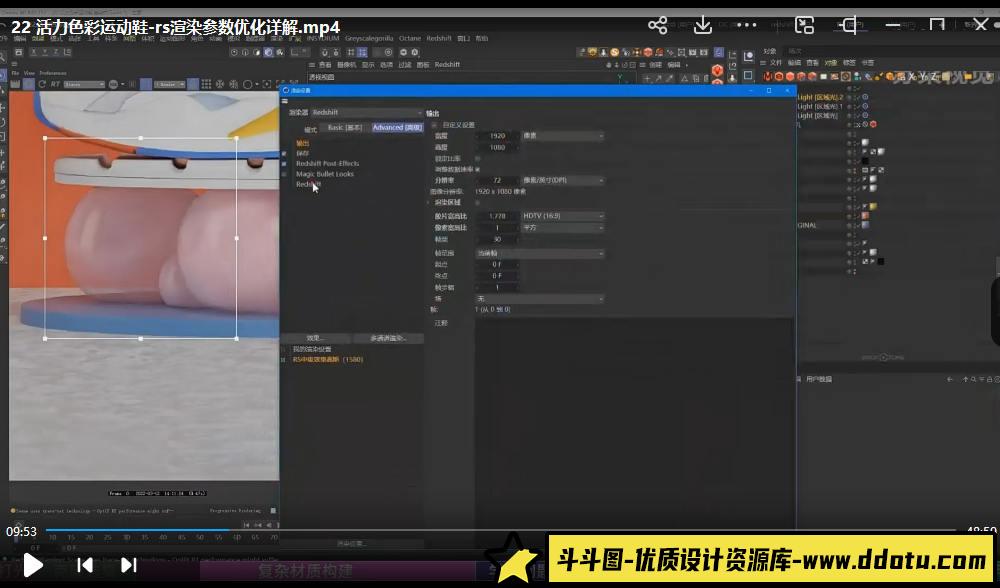Open Redshift menu in viewport menu bar

(x=447, y=64)
